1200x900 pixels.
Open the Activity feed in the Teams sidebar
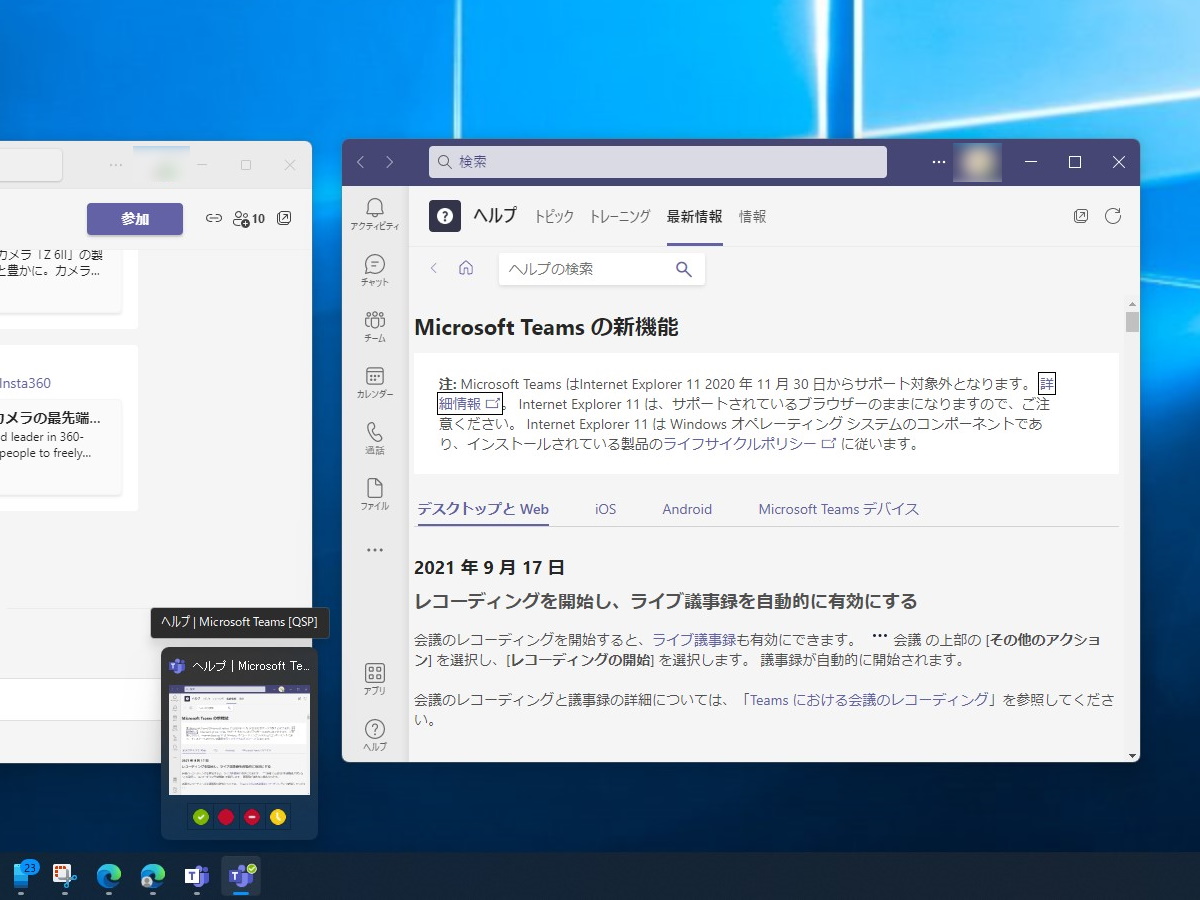coord(373,211)
